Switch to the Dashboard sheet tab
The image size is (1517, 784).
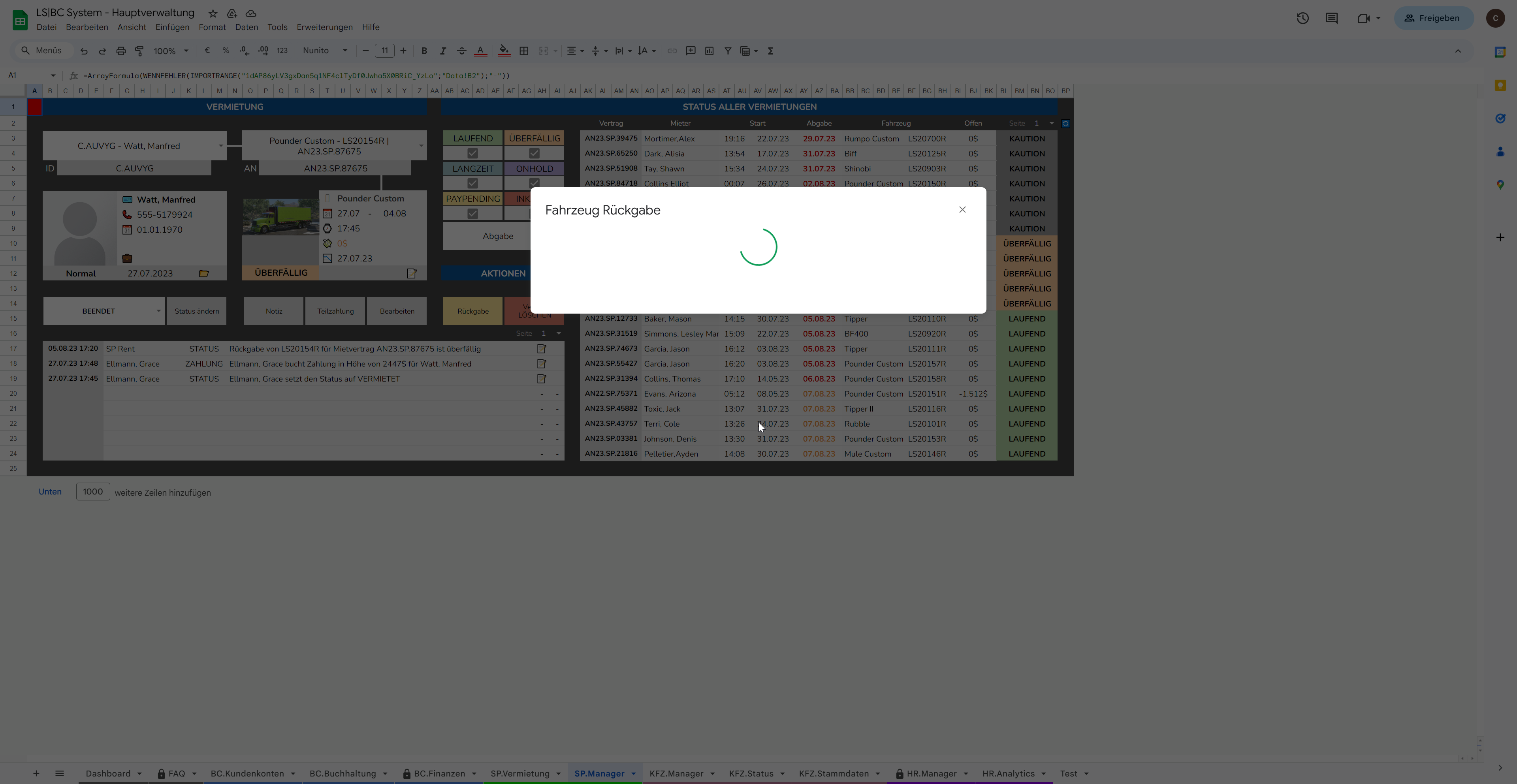(x=108, y=773)
